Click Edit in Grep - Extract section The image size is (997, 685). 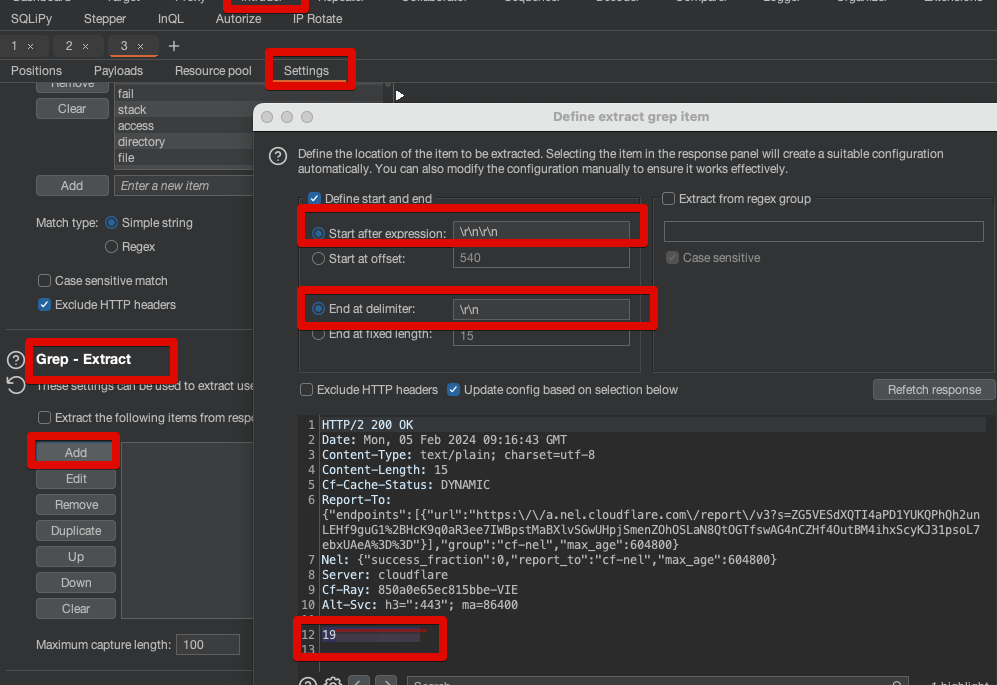pos(76,478)
